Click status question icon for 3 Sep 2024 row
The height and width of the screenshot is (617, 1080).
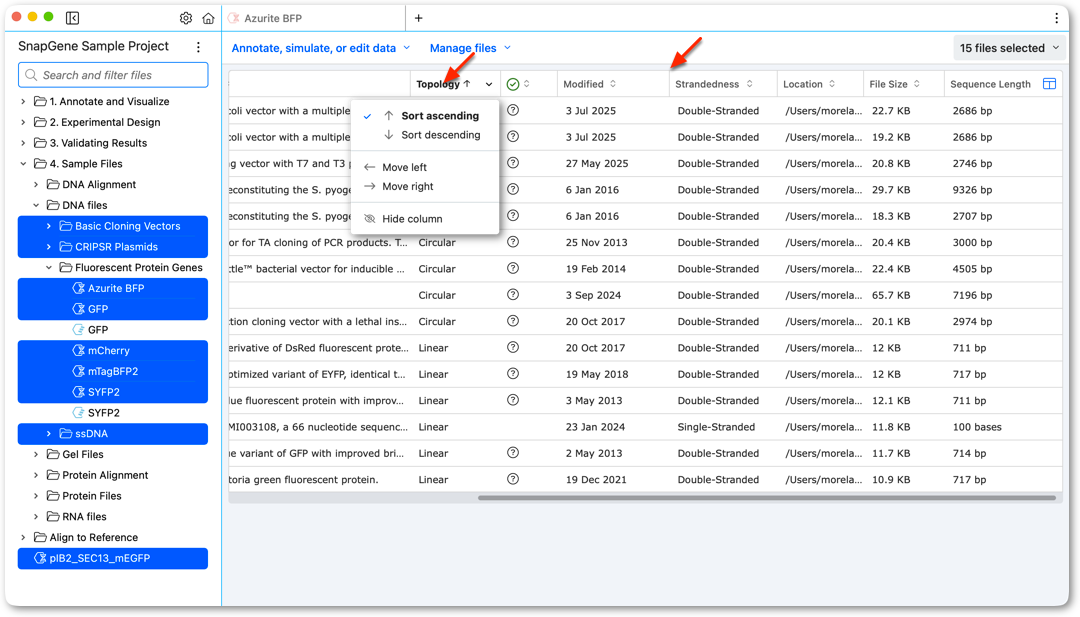tap(512, 295)
